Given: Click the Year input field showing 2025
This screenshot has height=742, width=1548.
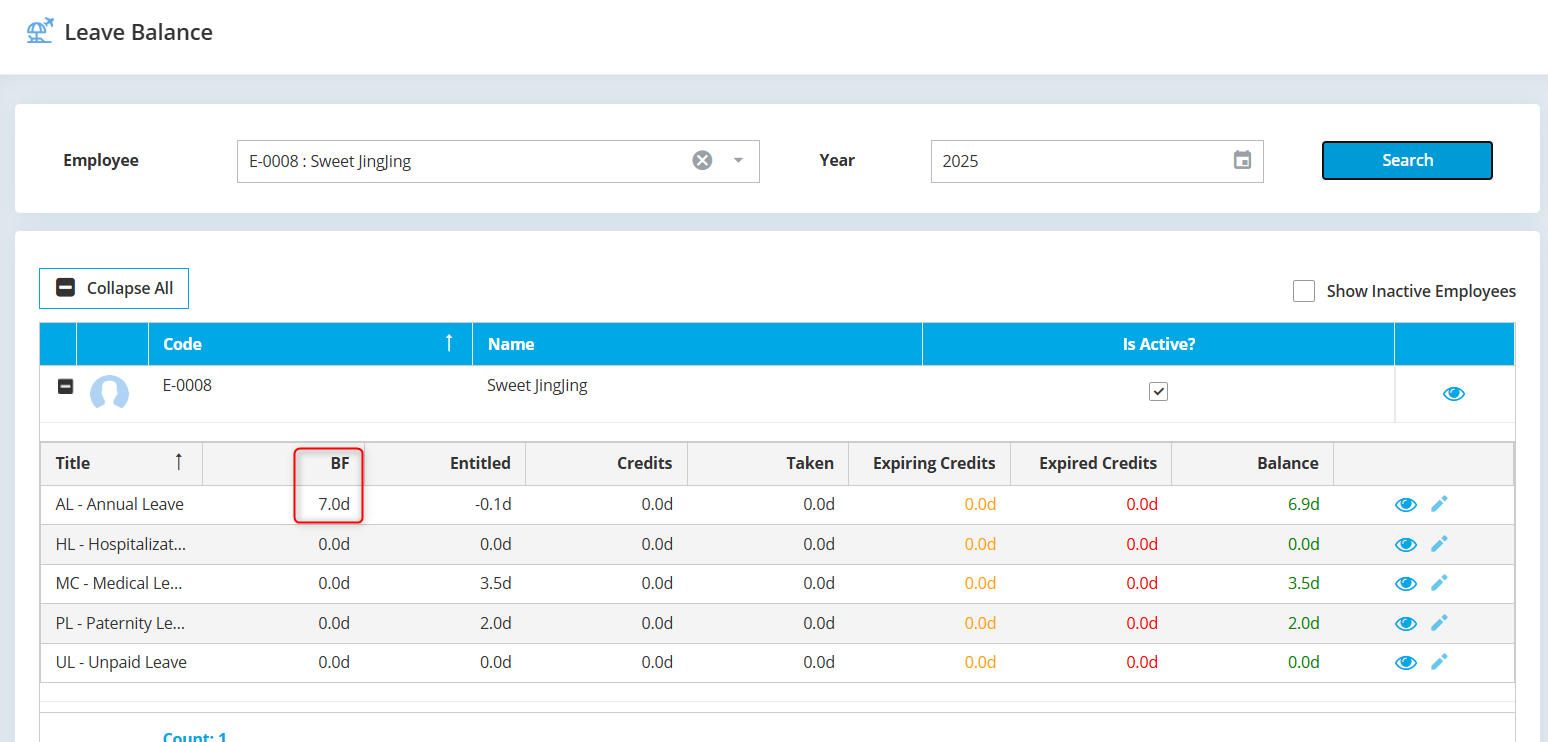Looking at the screenshot, I should 1097,161.
